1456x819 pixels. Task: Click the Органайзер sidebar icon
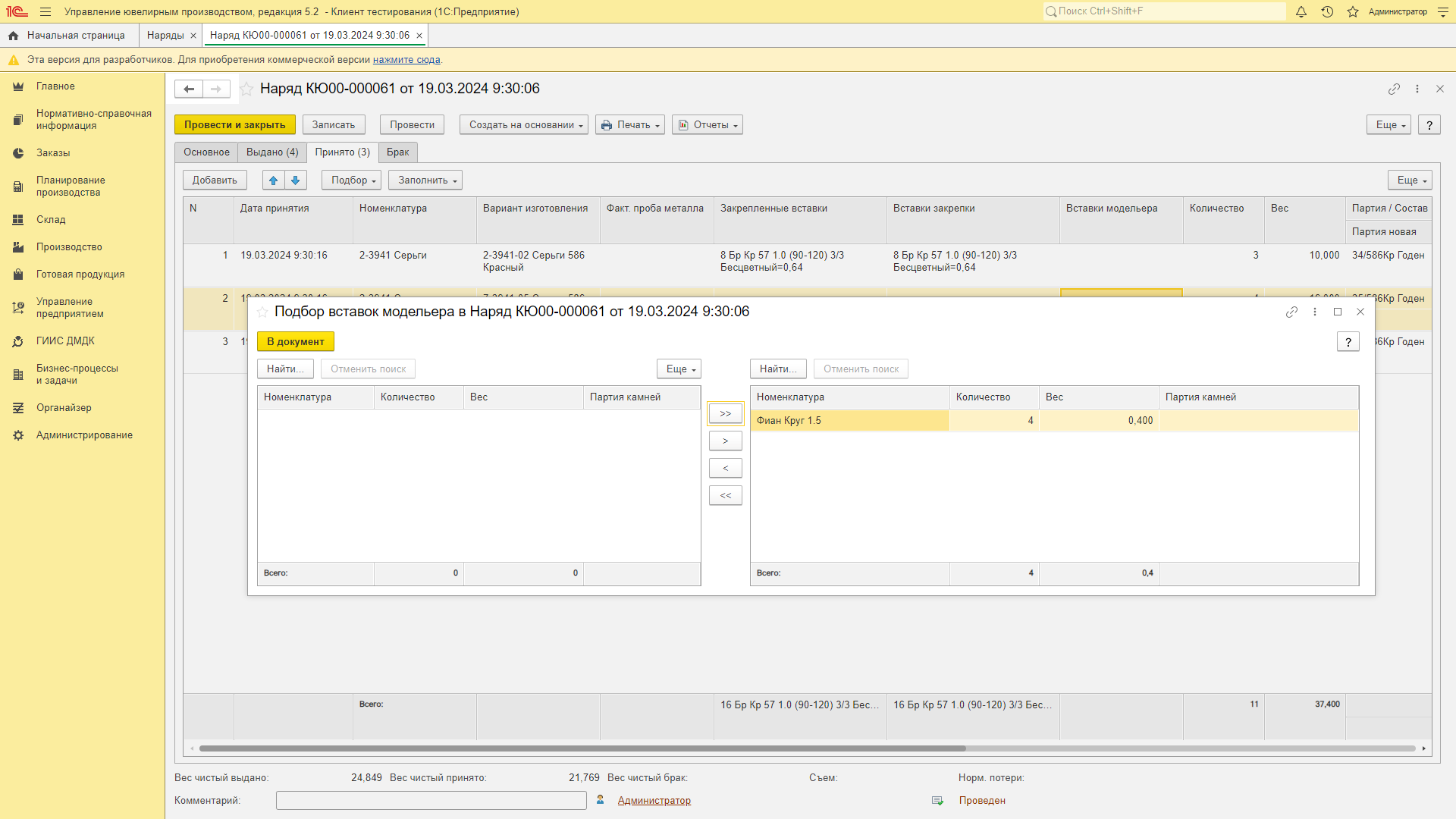pos(18,408)
